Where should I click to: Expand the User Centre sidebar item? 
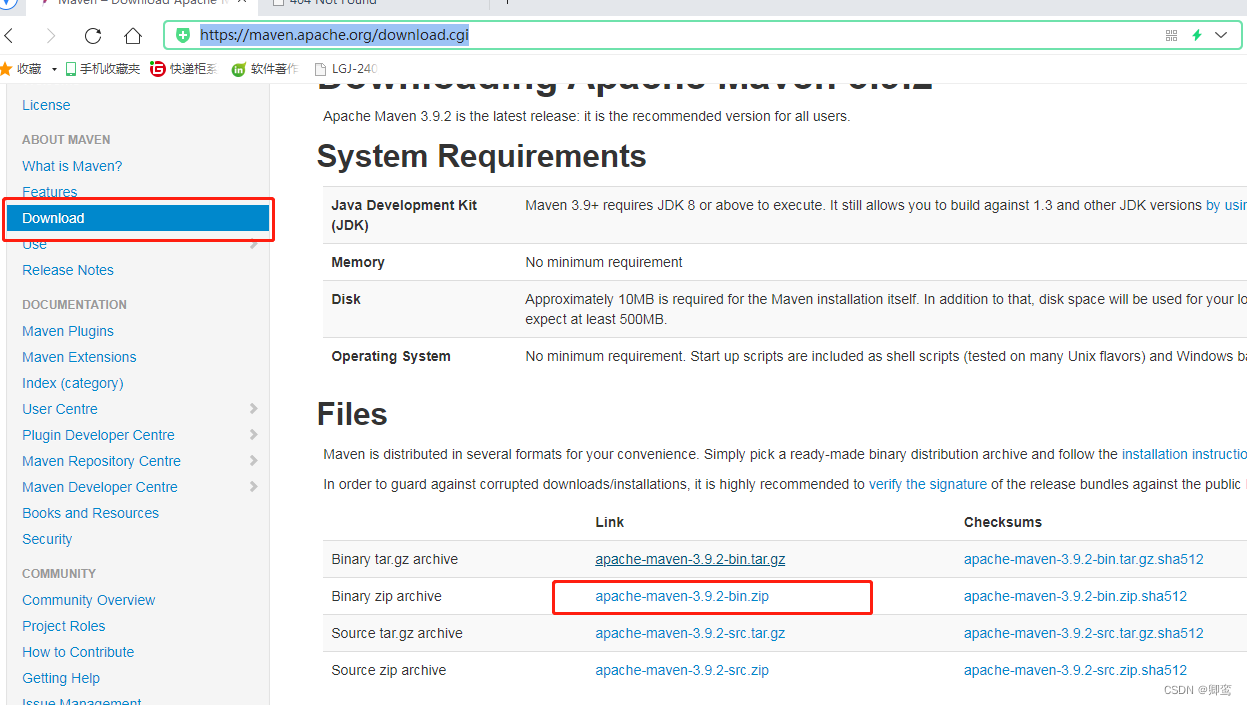pos(254,409)
